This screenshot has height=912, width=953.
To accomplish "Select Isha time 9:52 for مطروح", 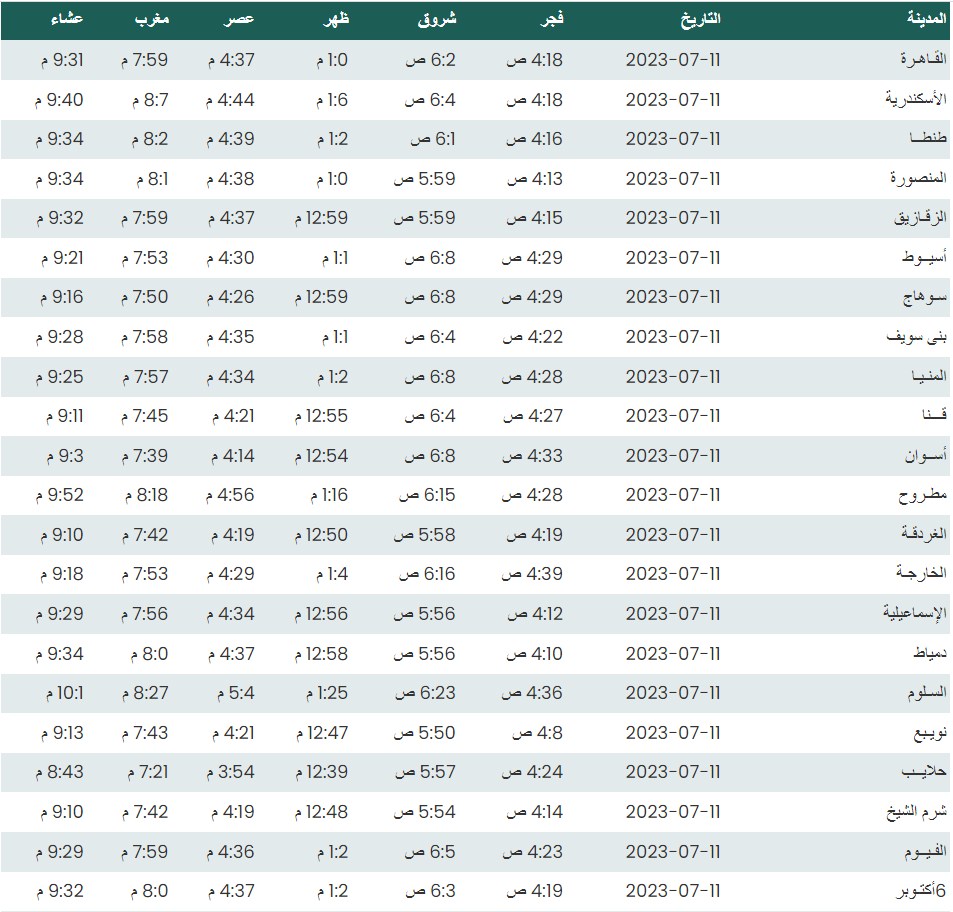I will 59,495.
